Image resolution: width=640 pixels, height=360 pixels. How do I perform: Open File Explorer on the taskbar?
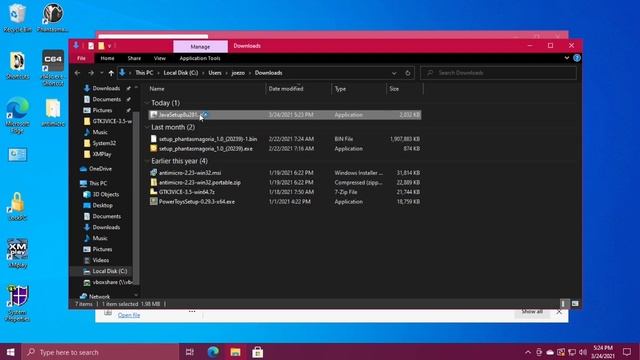(236, 352)
